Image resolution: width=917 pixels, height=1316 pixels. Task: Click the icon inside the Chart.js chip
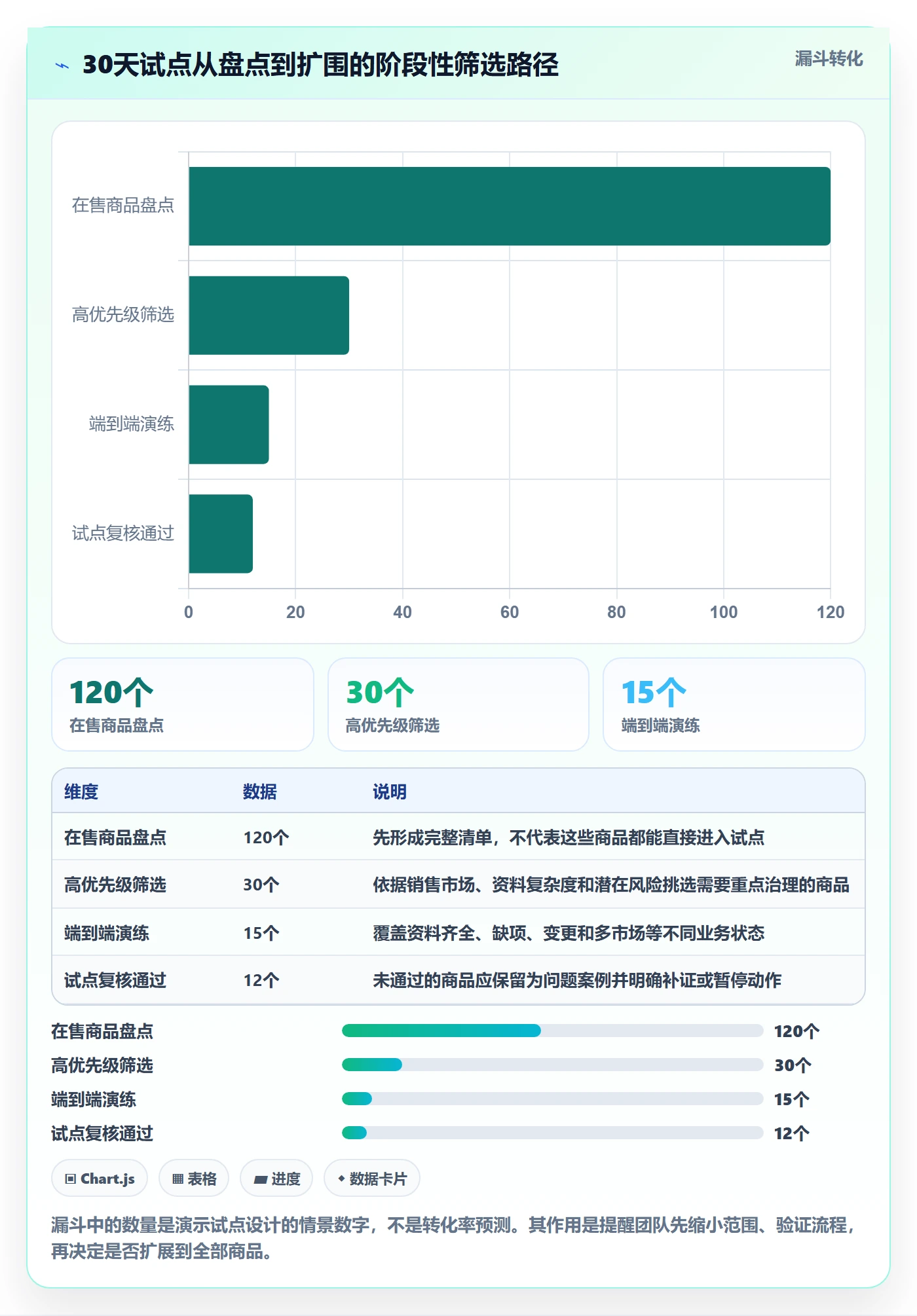click(x=71, y=1179)
